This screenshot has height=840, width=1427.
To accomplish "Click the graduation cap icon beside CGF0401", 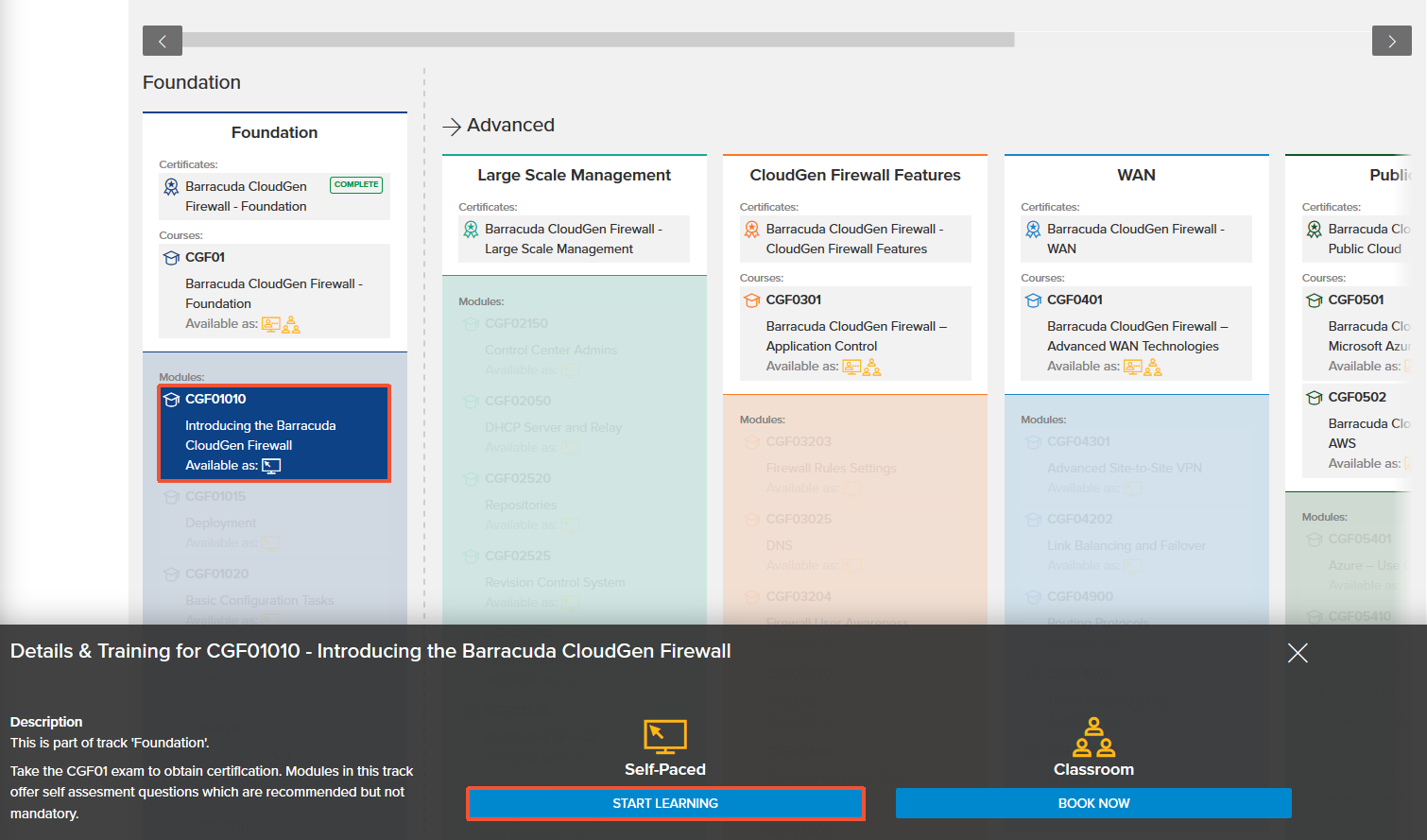I will coord(1033,300).
